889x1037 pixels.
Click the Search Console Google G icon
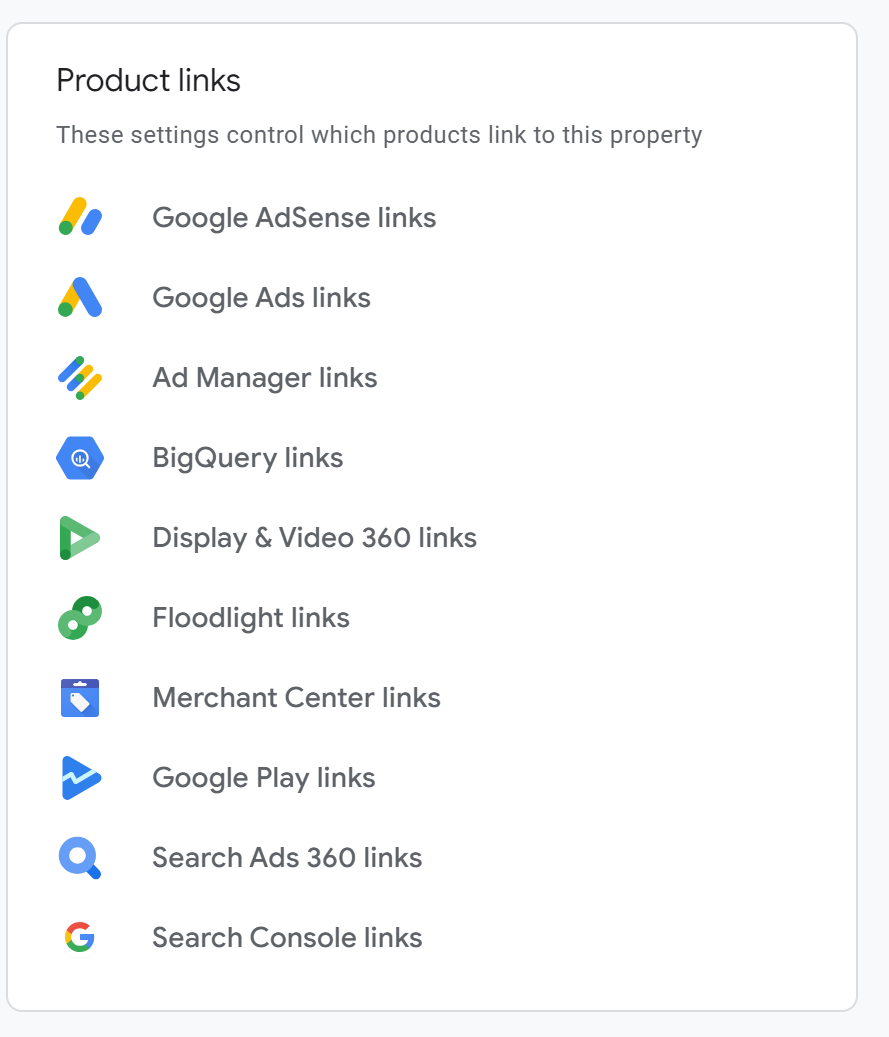[x=80, y=938]
